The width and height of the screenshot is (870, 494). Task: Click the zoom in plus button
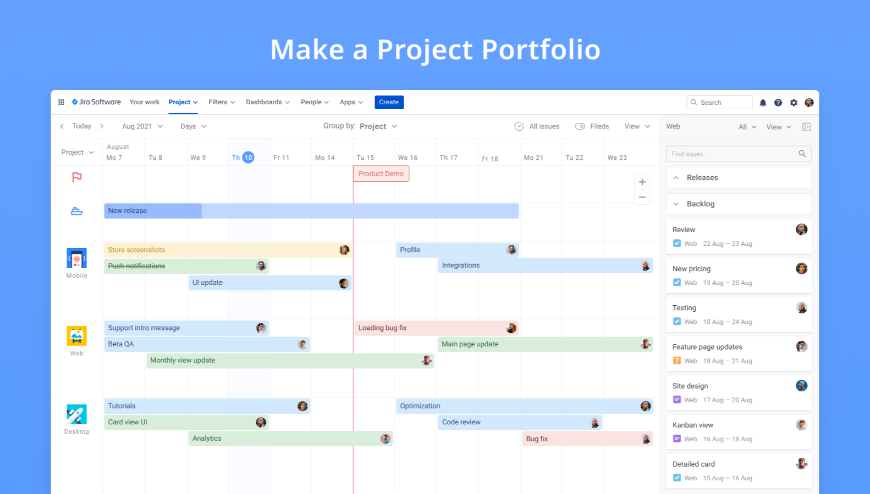tap(642, 182)
